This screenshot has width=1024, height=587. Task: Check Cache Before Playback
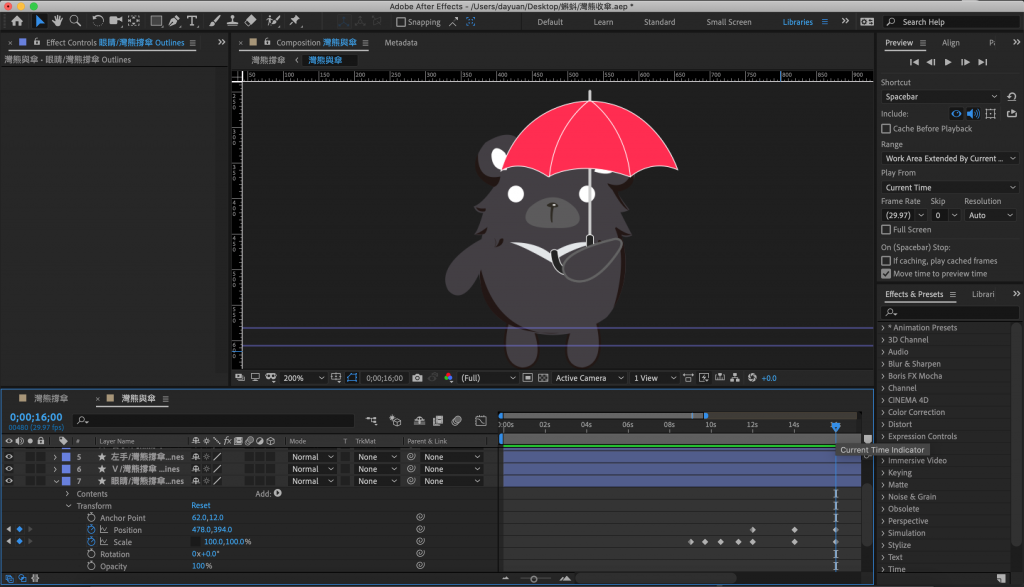click(886, 129)
